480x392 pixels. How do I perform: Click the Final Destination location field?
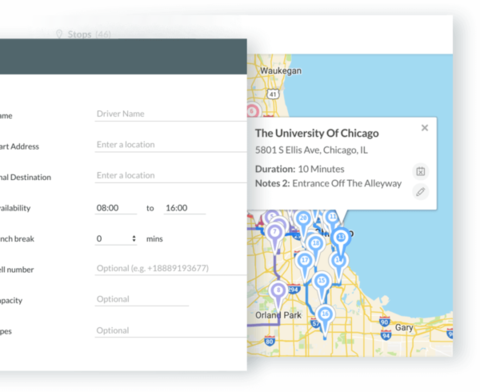[171, 175]
